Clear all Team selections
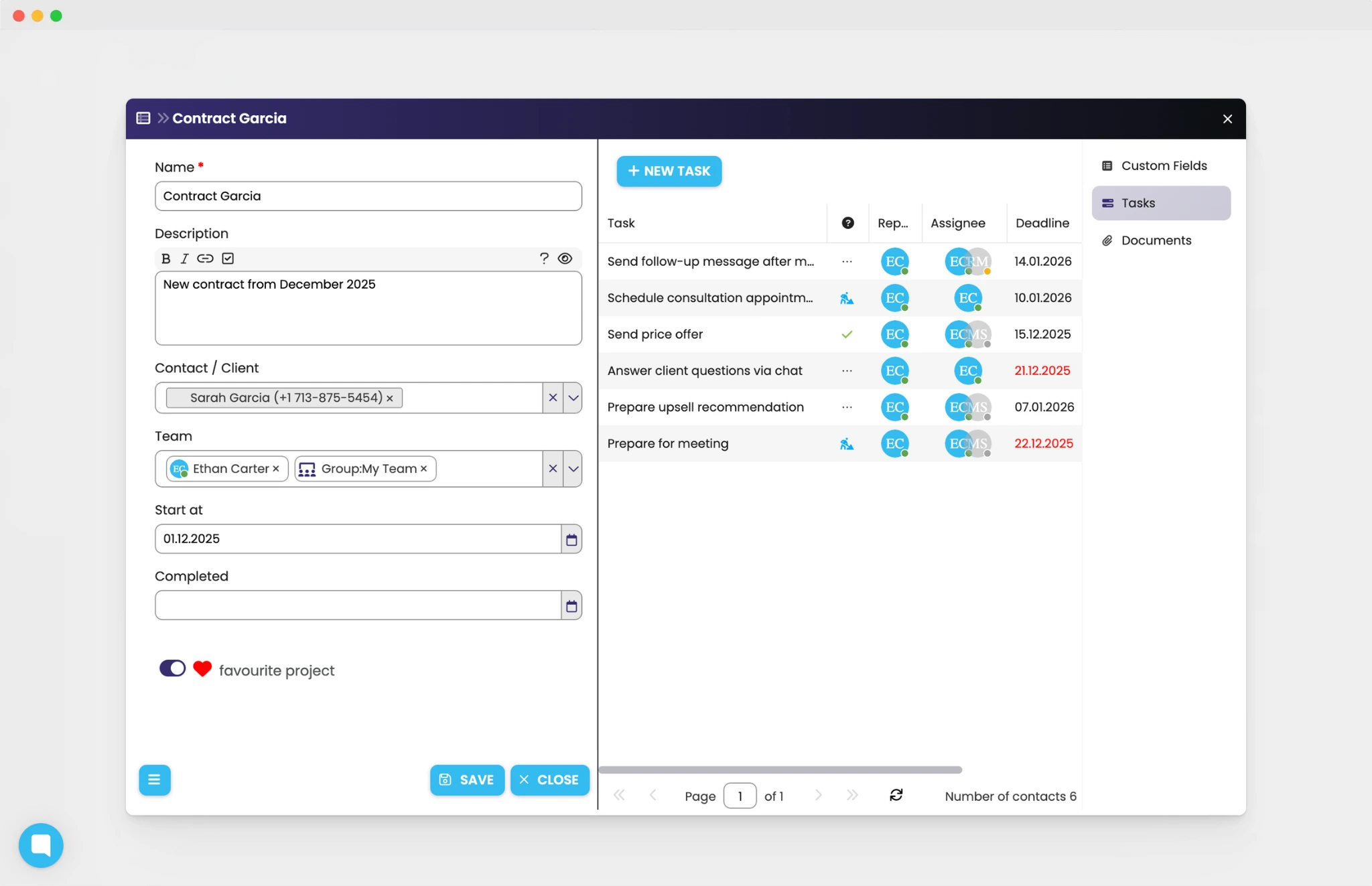The width and height of the screenshot is (1372, 886). pos(553,469)
